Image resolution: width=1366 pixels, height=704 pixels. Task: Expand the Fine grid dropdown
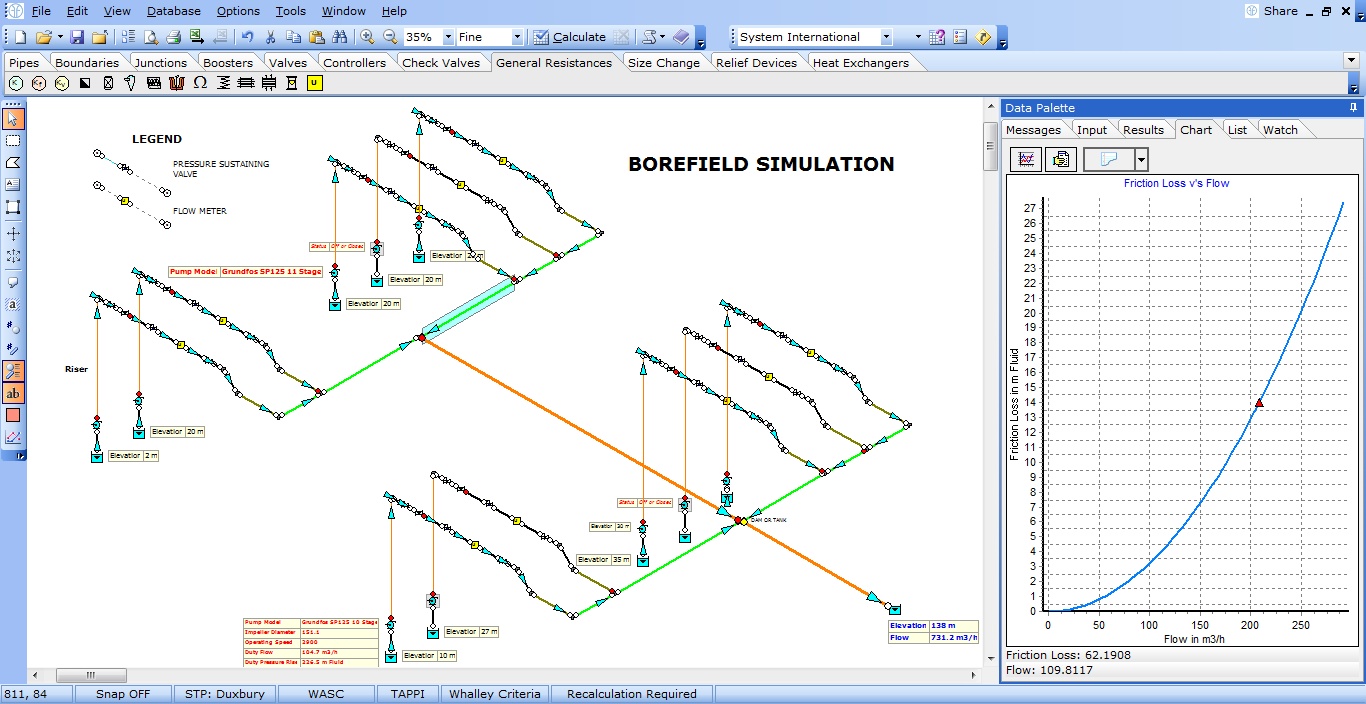coord(516,37)
